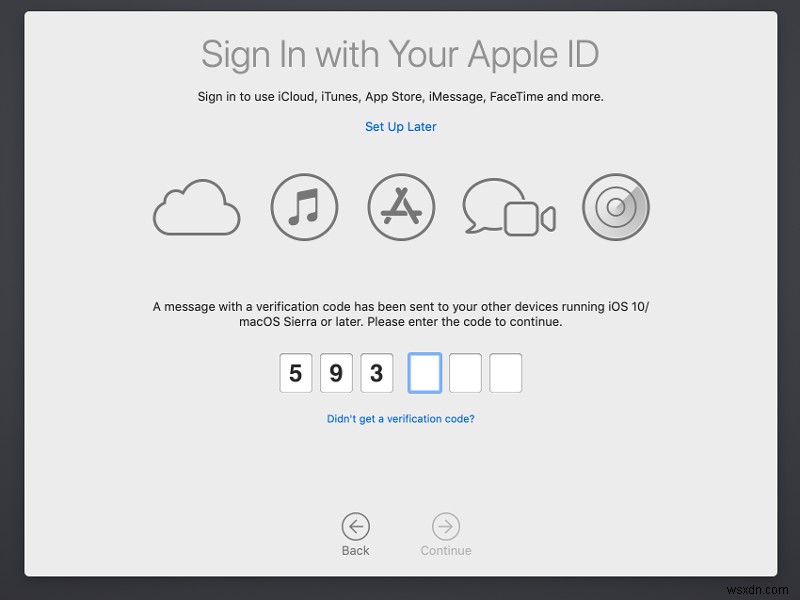Click the iMessage and FaceTime icon

point(509,207)
